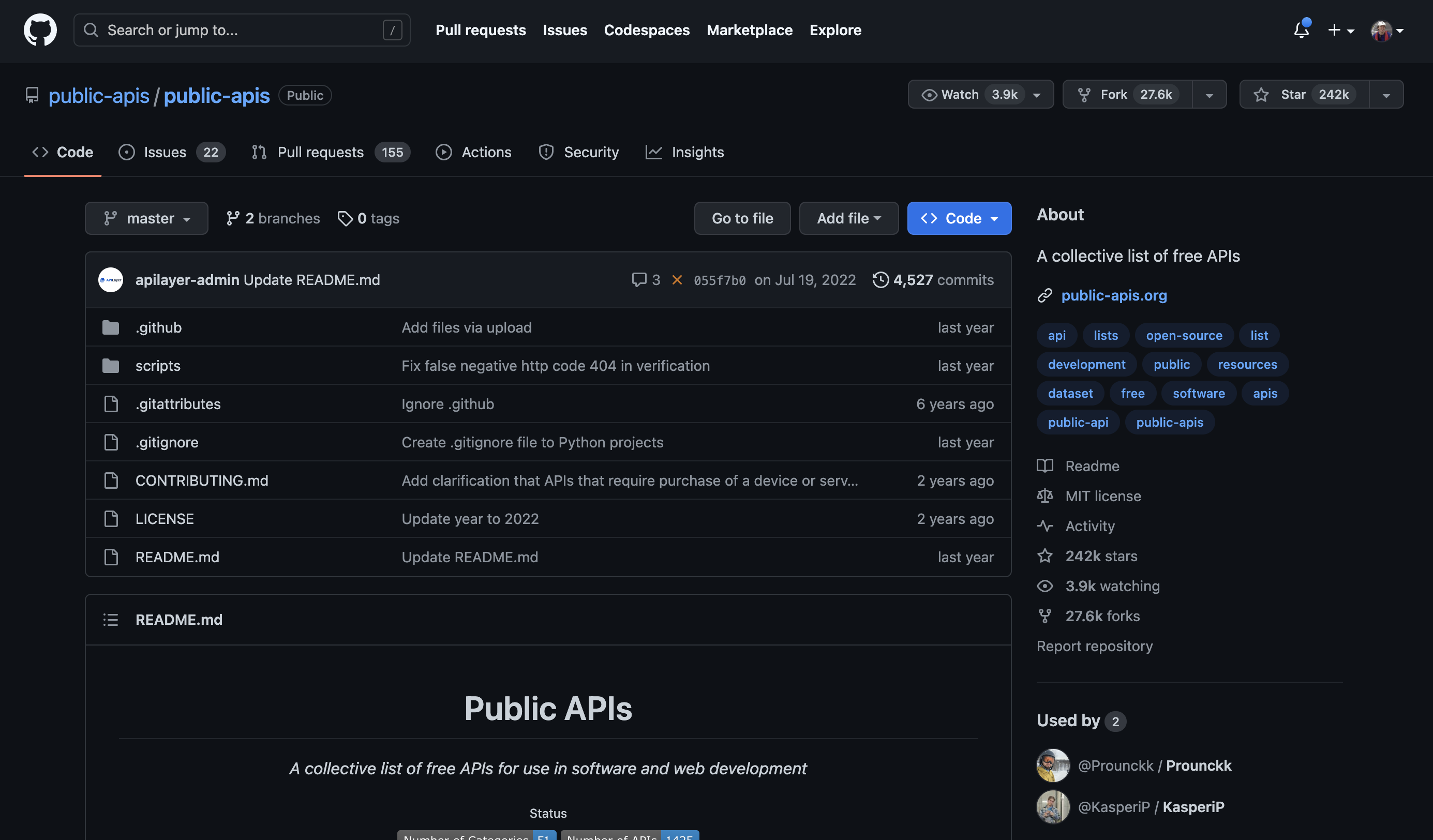Open the .gitattributes file
This screenshot has width=1433, height=840.
click(177, 404)
